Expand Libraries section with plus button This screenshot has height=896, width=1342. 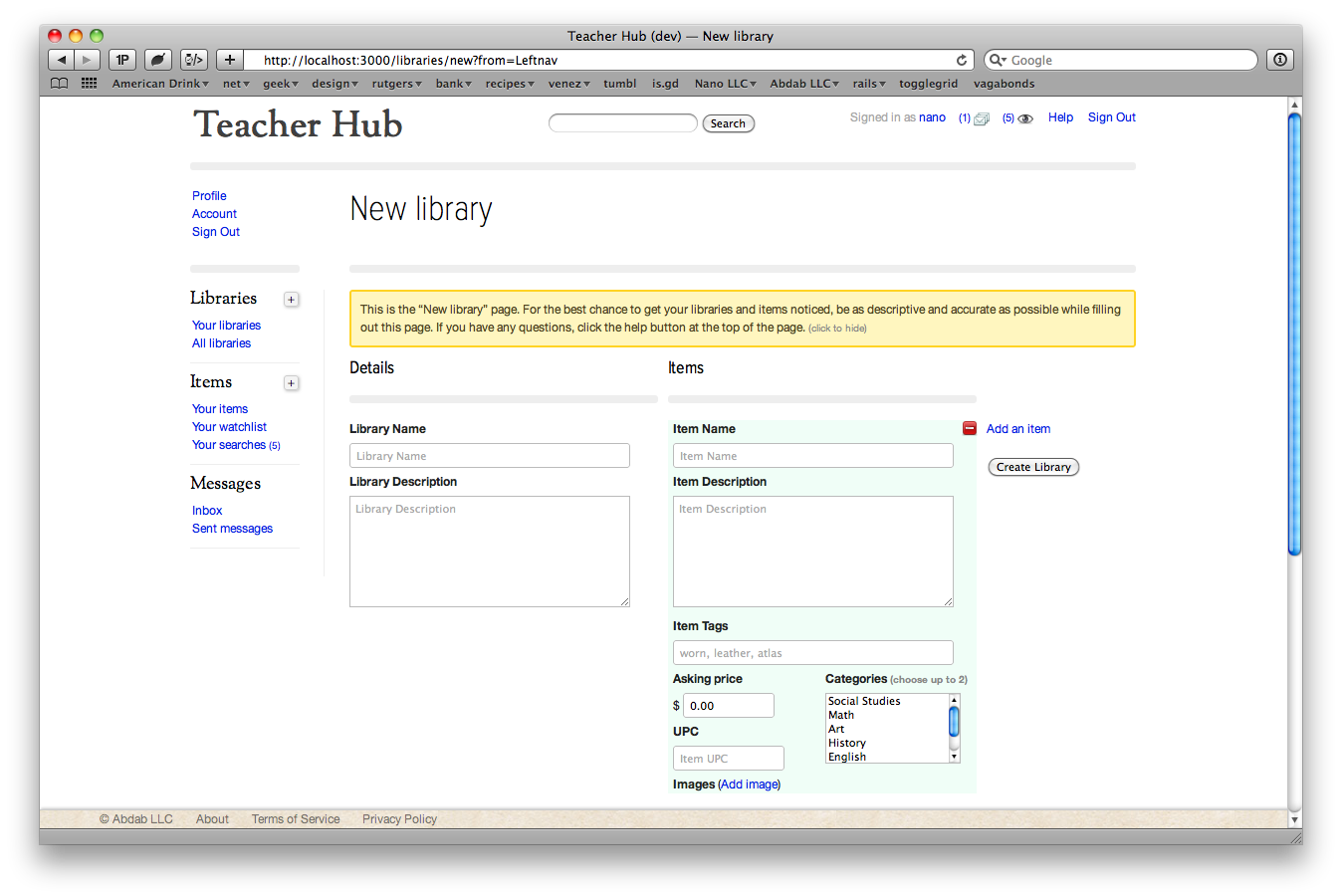(x=291, y=300)
